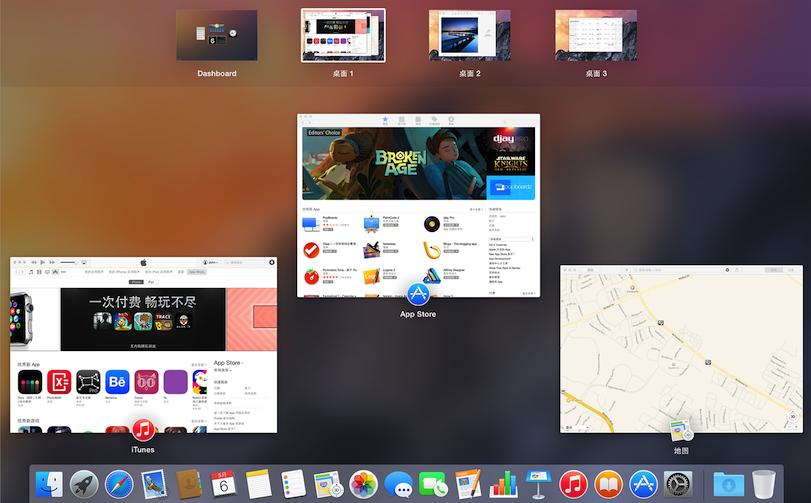Open Trash in the Dock
Viewport: 811px width, 503px height.
pos(763,484)
